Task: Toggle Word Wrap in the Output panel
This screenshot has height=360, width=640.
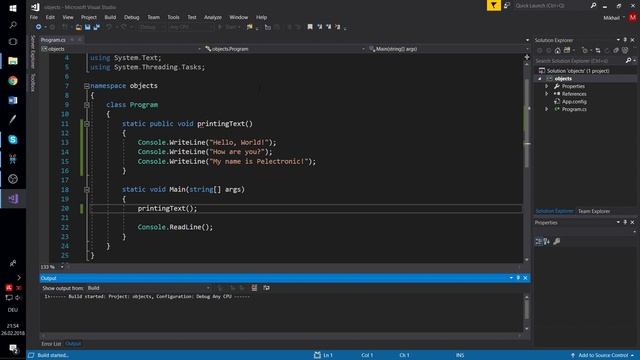Action: (x=267, y=288)
